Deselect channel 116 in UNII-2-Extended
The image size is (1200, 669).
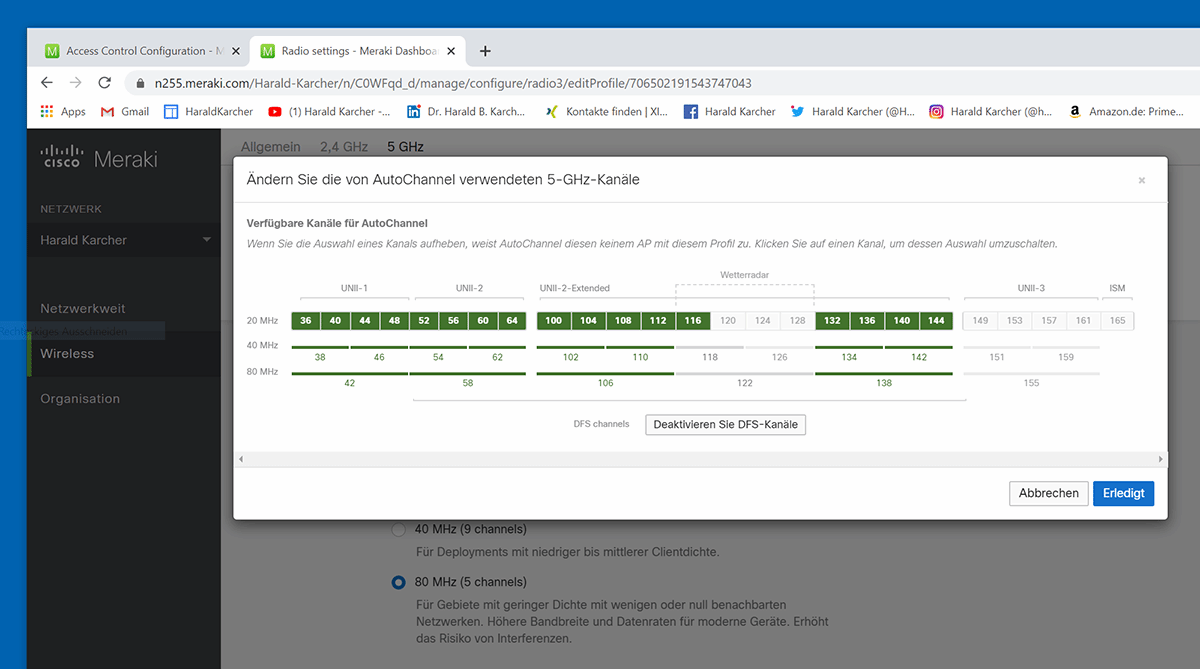[x=692, y=320]
